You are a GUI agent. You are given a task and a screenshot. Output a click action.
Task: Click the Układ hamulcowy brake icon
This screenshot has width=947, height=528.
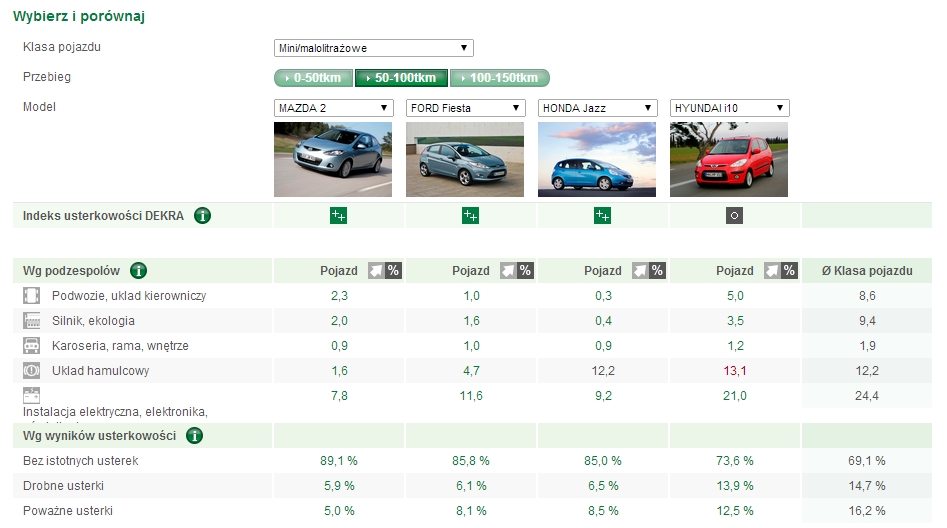[x=32, y=370]
